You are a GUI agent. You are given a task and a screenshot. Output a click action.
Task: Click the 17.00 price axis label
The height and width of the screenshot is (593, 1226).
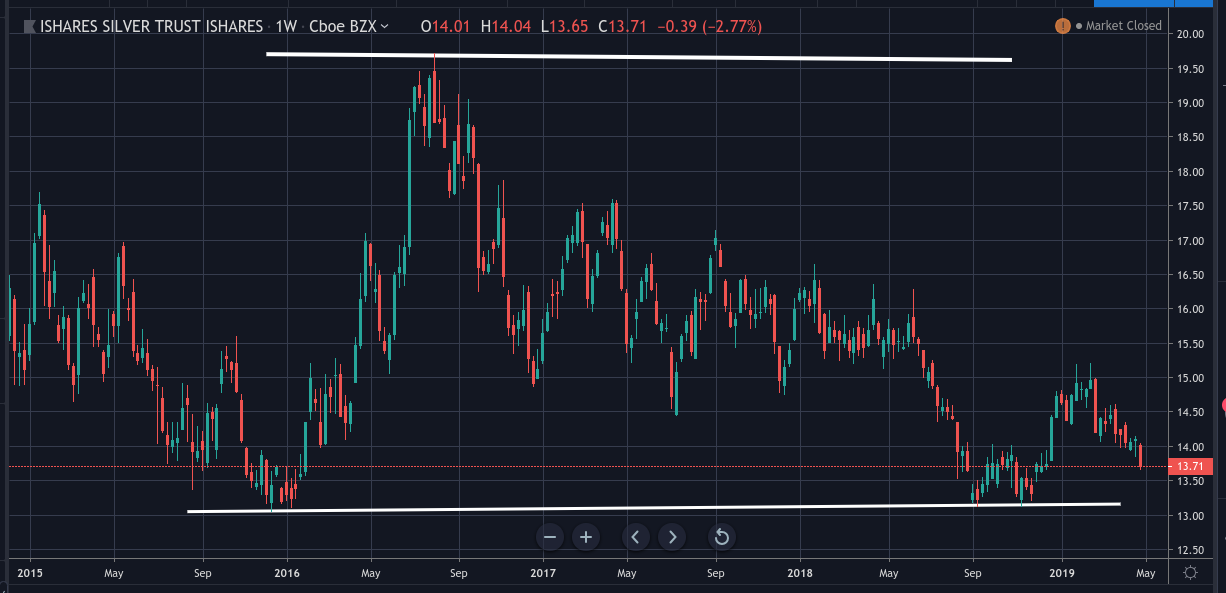pyautogui.click(x=1190, y=241)
